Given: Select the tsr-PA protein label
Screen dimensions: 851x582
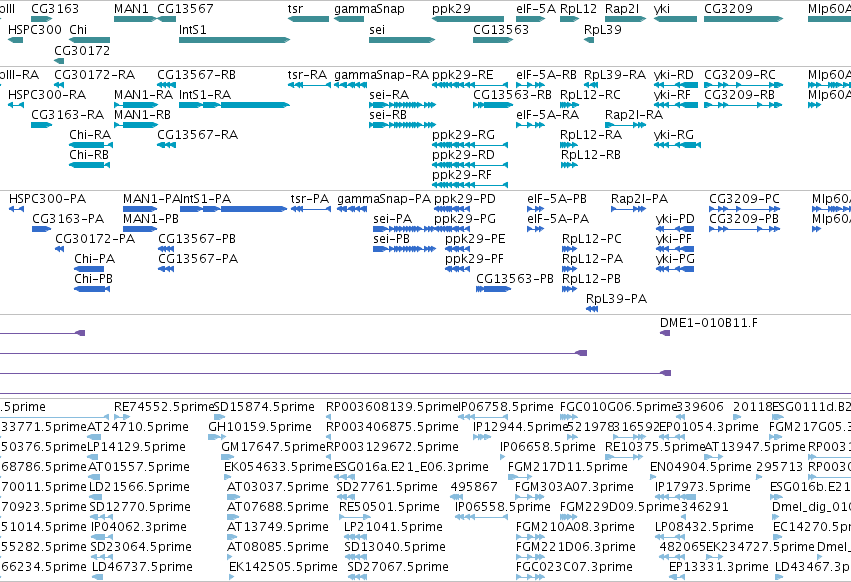Looking at the screenshot, I should point(310,199).
